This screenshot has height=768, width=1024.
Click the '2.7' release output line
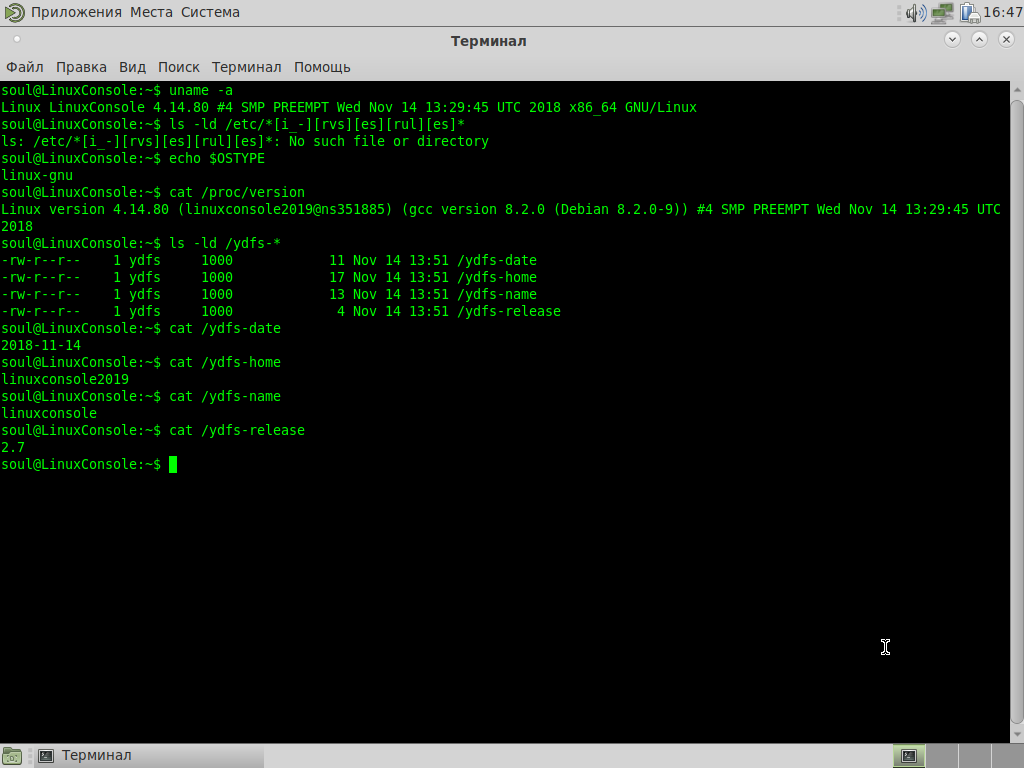13,447
